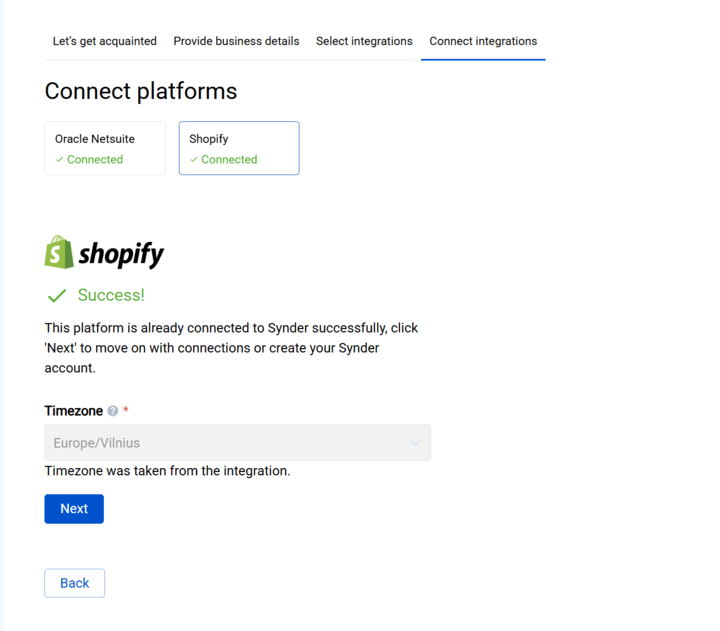Click the Oracle Netsuite Connected checkmark

[59, 159]
